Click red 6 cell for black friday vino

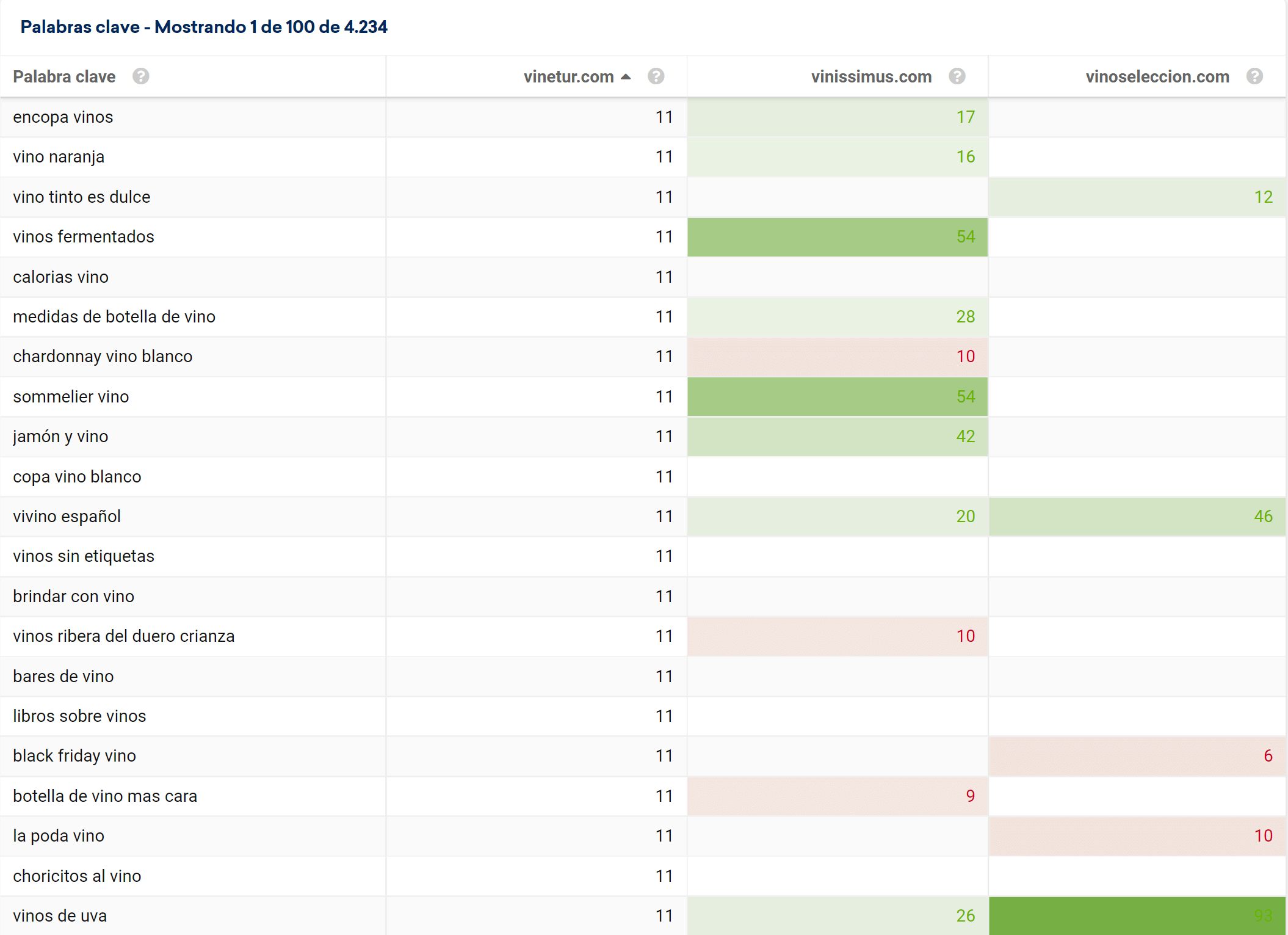[x=1267, y=756]
